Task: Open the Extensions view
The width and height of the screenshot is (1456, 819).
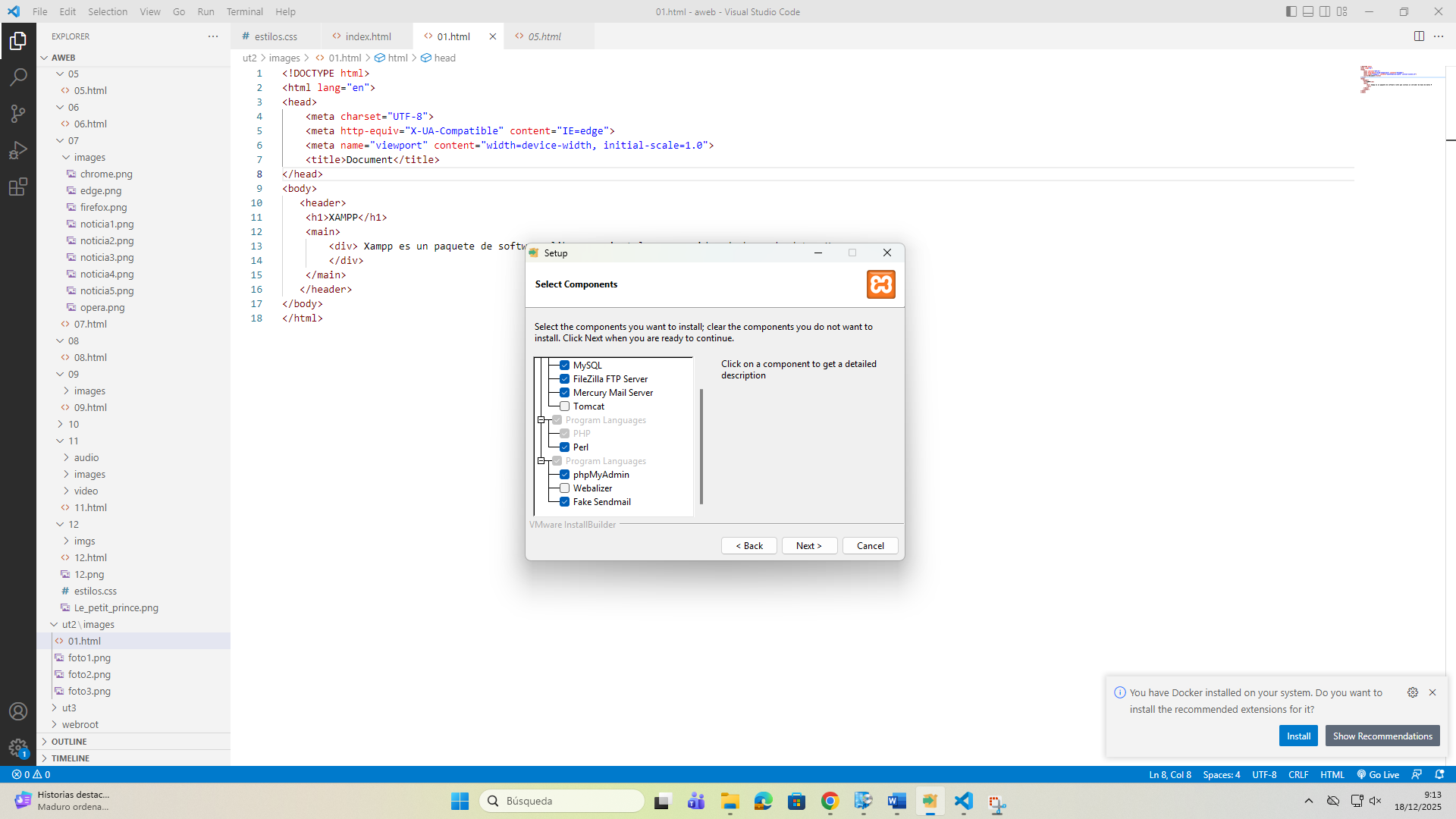Action: 18,186
